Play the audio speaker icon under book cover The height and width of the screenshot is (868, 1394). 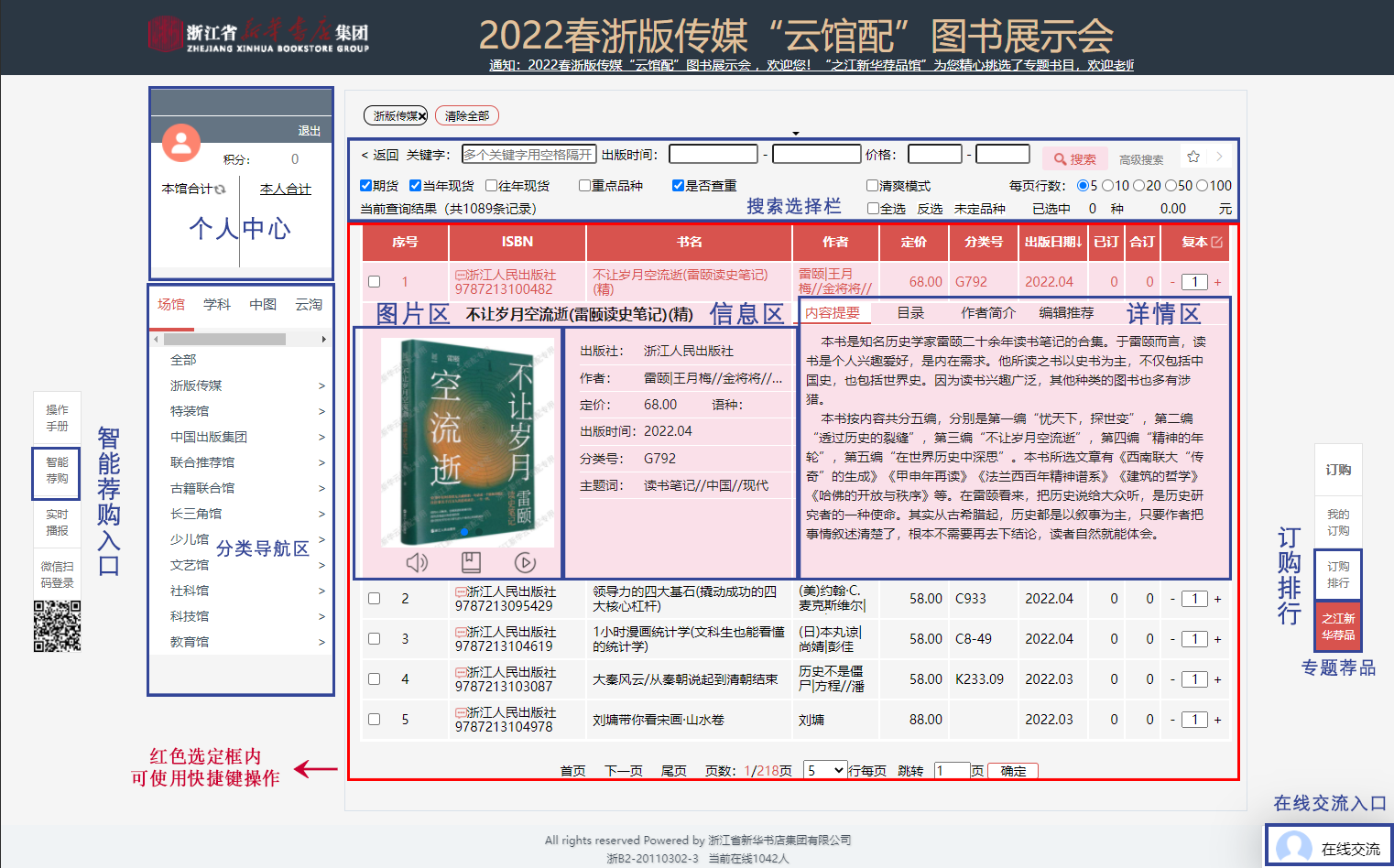417,562
